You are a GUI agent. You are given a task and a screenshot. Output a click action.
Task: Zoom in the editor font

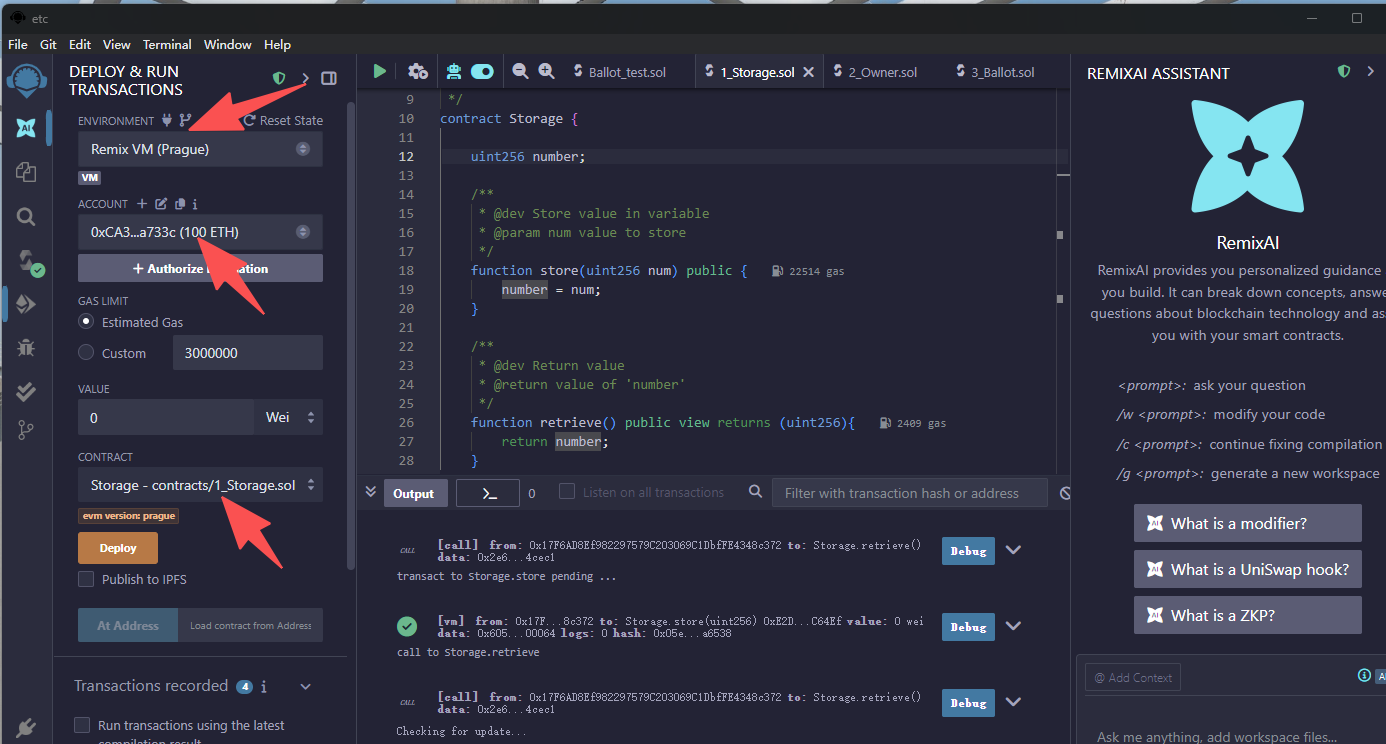pos(546,71)
